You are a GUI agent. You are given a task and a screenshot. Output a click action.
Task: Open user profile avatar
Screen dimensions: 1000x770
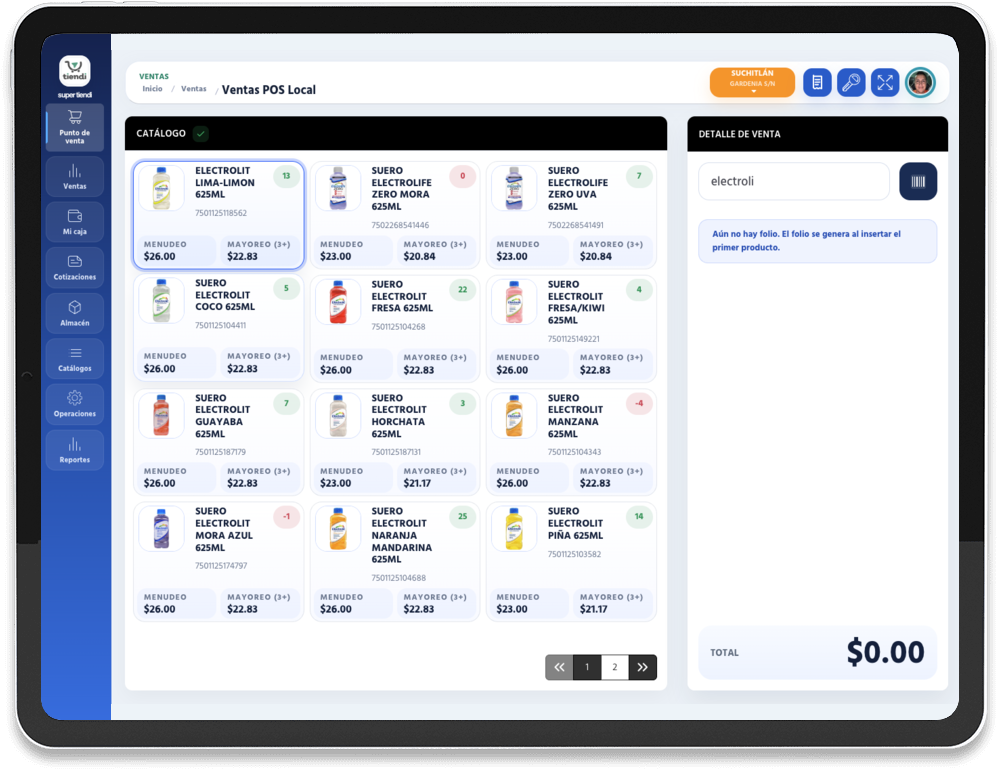coord(920,82)
